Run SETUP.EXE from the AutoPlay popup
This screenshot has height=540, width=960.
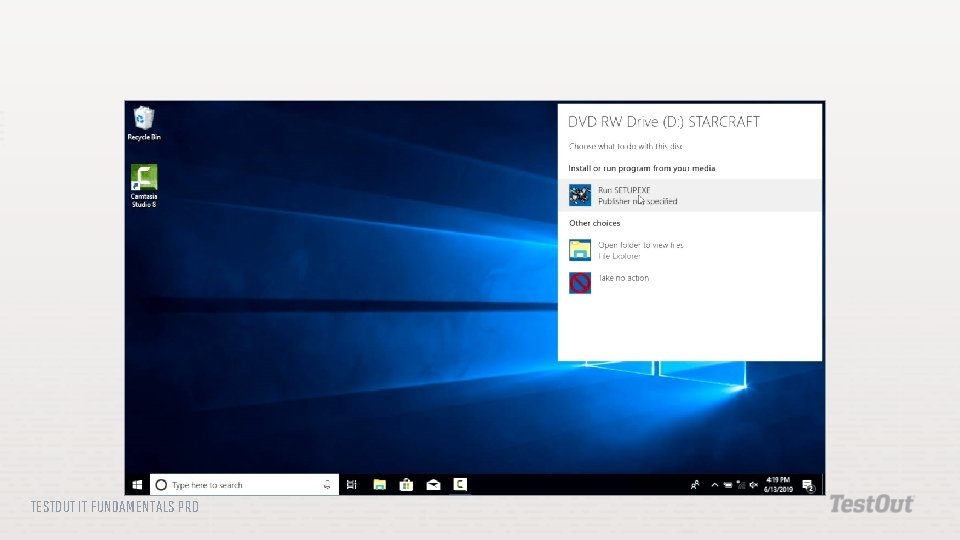point(689,195)
